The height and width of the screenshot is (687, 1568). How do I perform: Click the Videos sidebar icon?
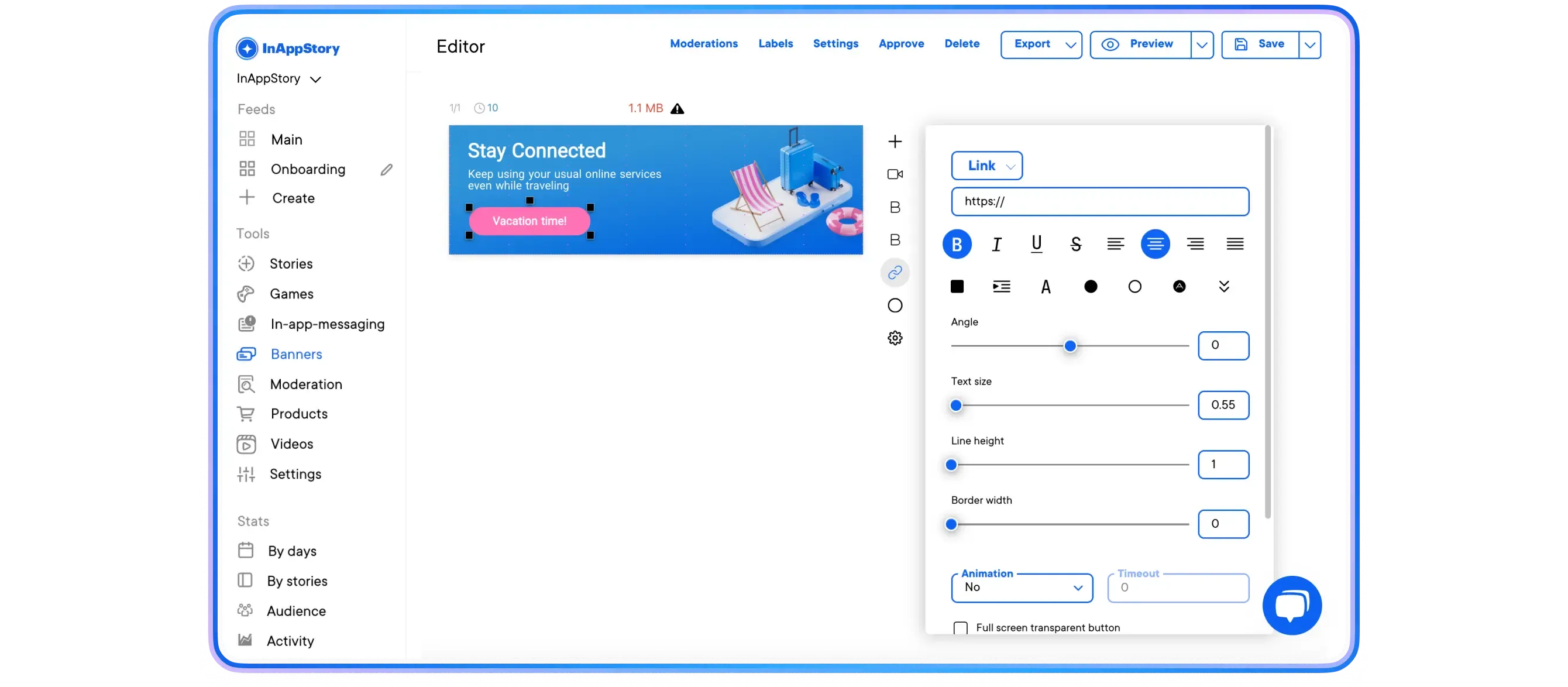(x=246, y=444)
